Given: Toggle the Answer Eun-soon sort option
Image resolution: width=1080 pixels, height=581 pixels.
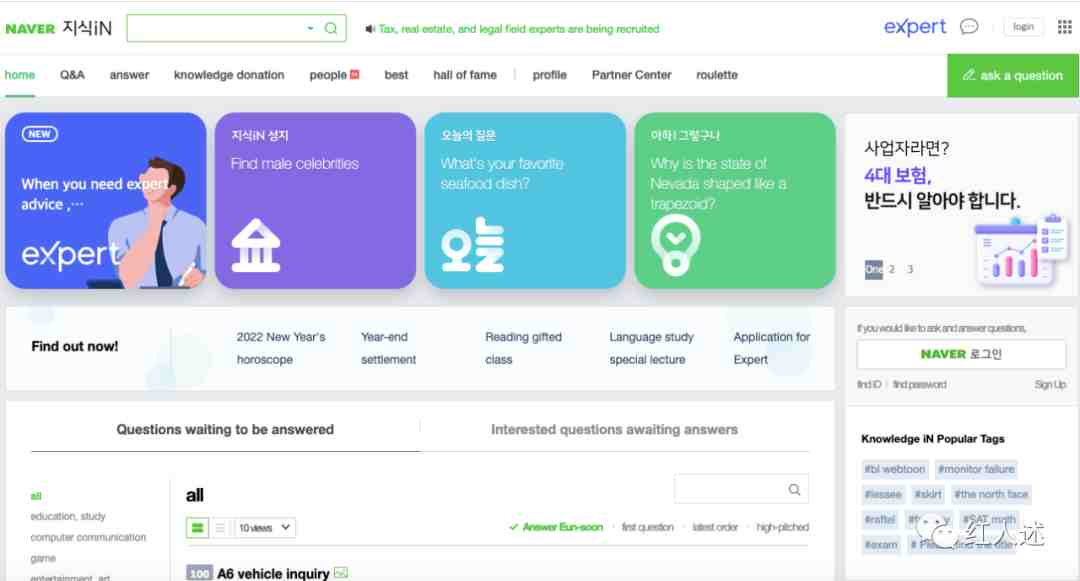Looking at the screenshot, I should click(556, 527).
